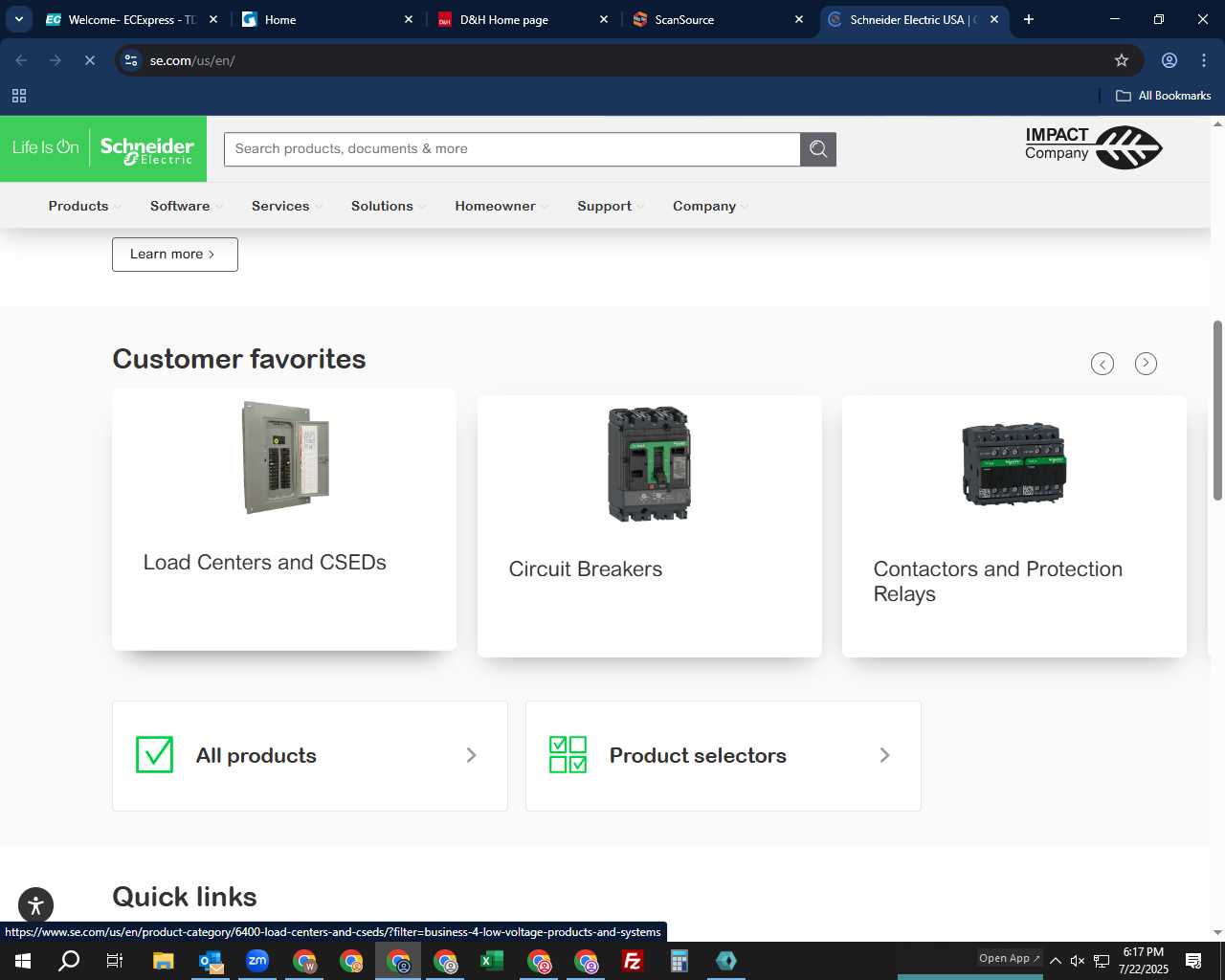Open Task View on taskbar

pos(115,961)
